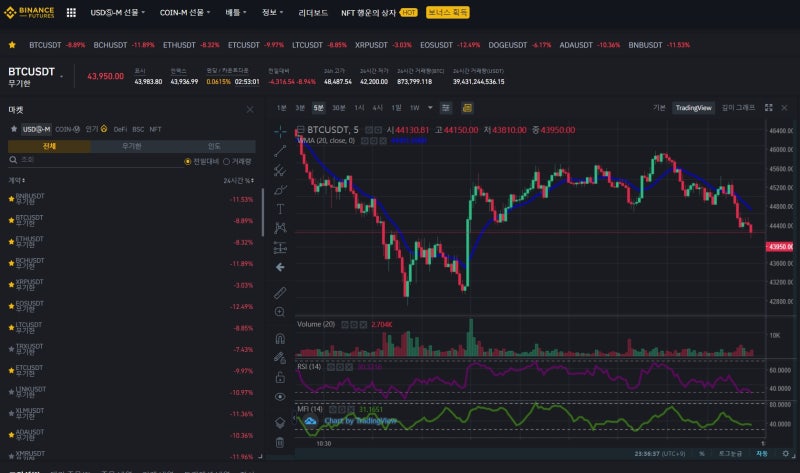Click the trash remove drawings icon
Screen dimensions: 800x473
tap(280, 442)
